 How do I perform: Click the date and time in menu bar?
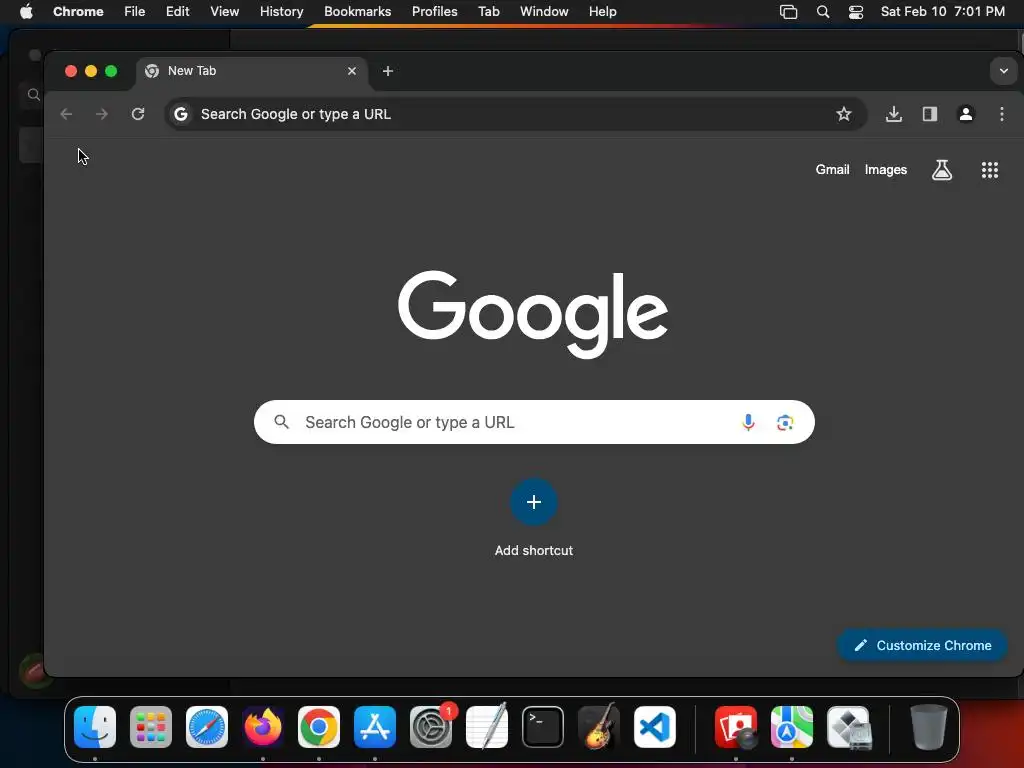942,12
